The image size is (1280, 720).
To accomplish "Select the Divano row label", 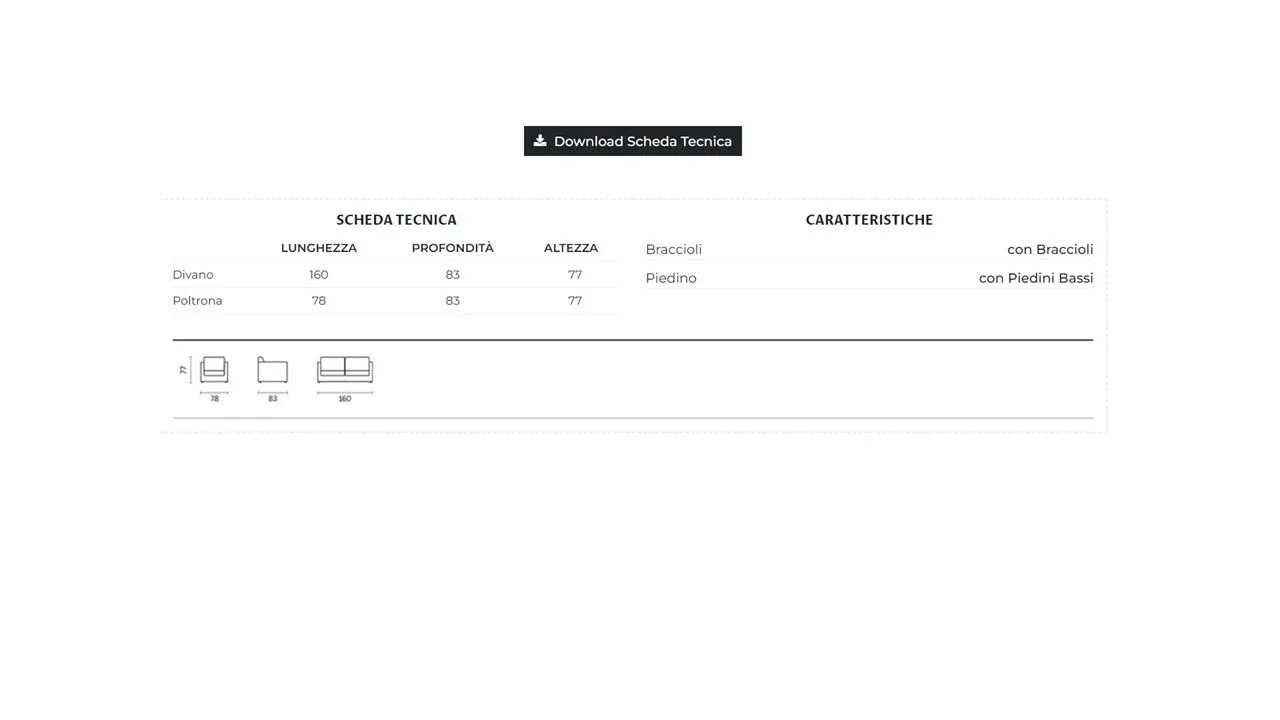I will (193, 275).
